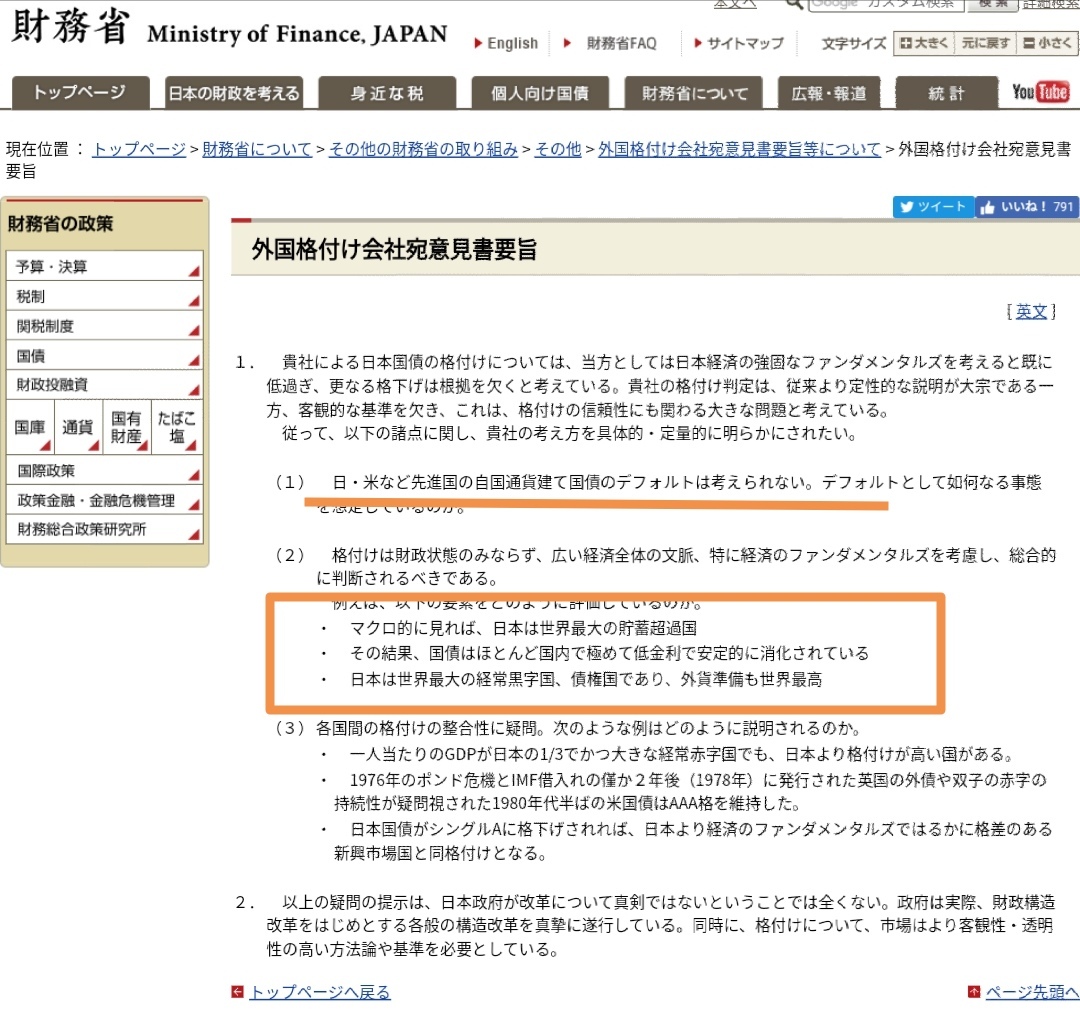
Task: Switch to 身近な税 navigation tab
Action: pos(386,93)
